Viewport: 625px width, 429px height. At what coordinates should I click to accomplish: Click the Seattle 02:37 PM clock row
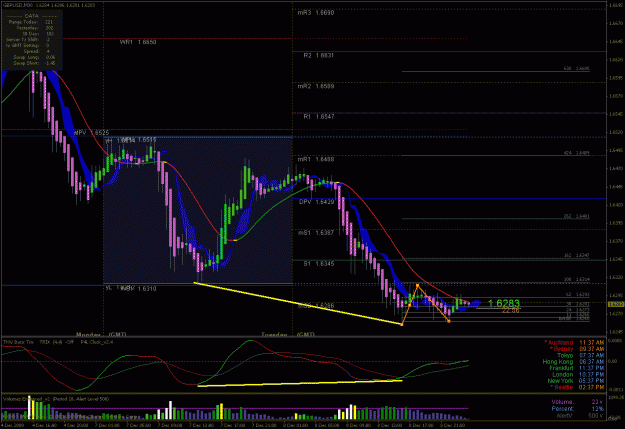point(577,387)
